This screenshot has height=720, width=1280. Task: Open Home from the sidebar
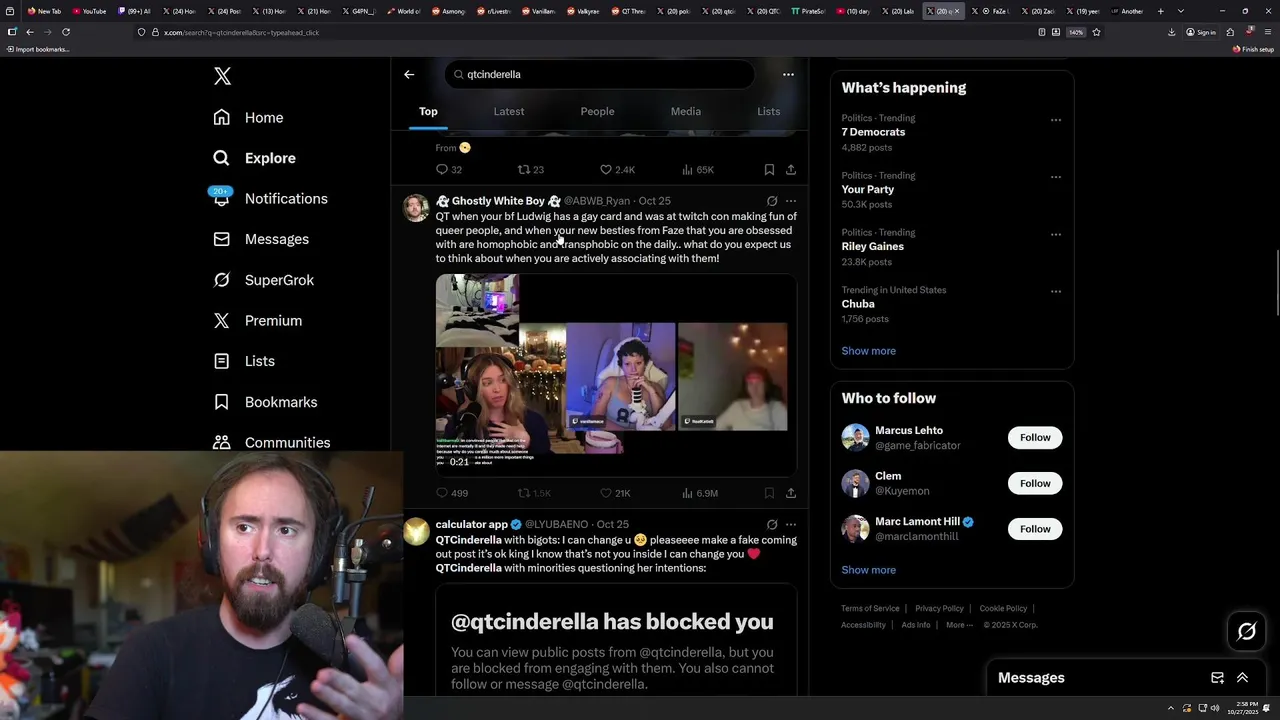pos(248,117)
